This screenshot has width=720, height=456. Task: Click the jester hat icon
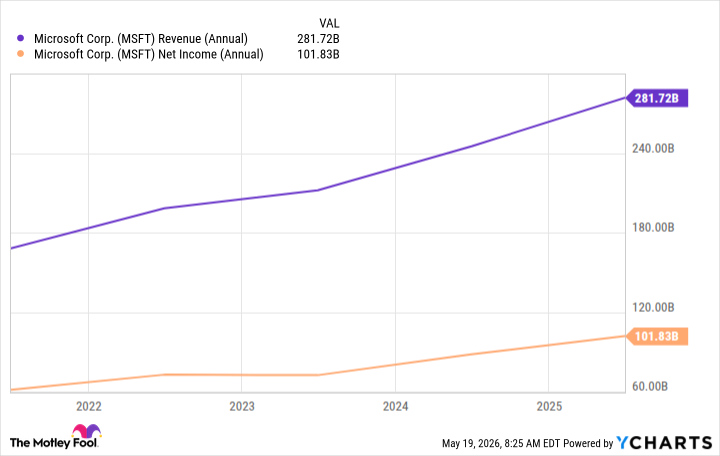pyautogui.click(x=86, y=431)
